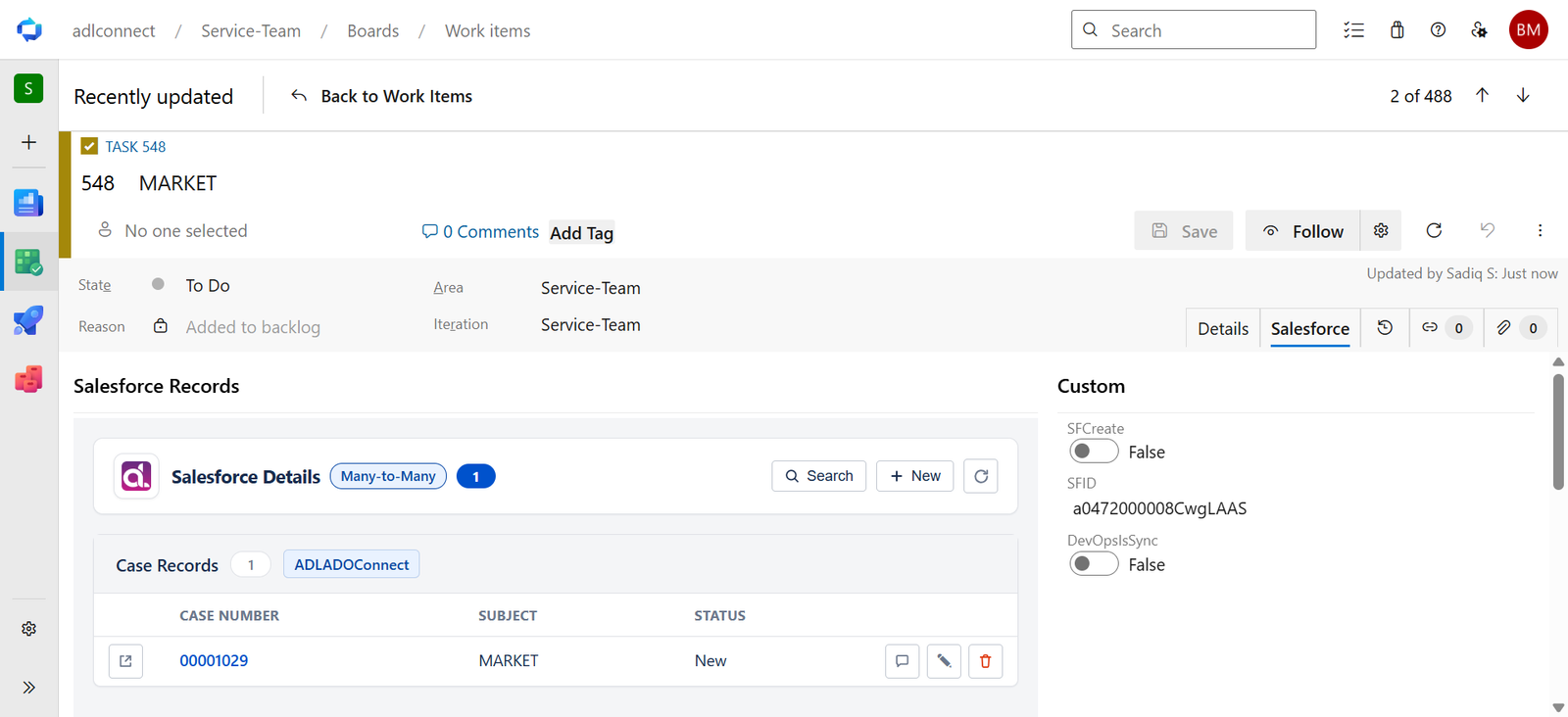Click Search in Salesforce Details

pos(819,476)
